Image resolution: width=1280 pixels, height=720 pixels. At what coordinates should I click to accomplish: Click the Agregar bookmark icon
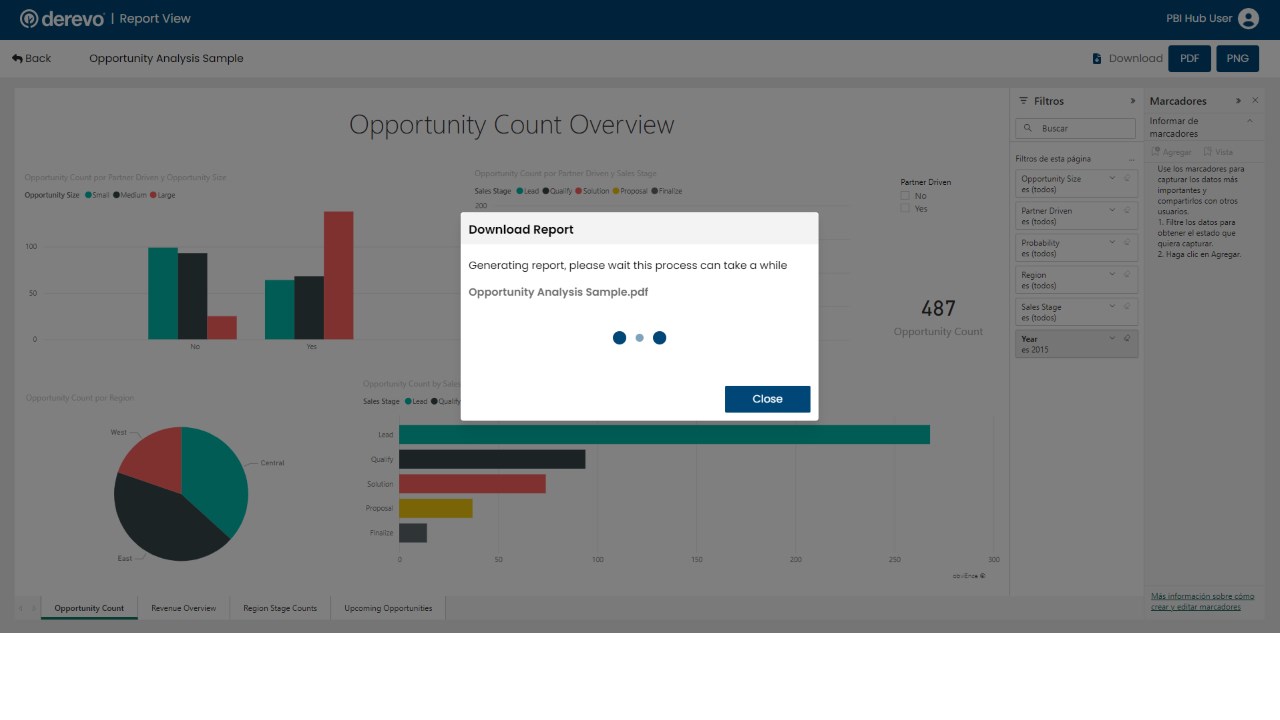click(x=1156, y=152)
